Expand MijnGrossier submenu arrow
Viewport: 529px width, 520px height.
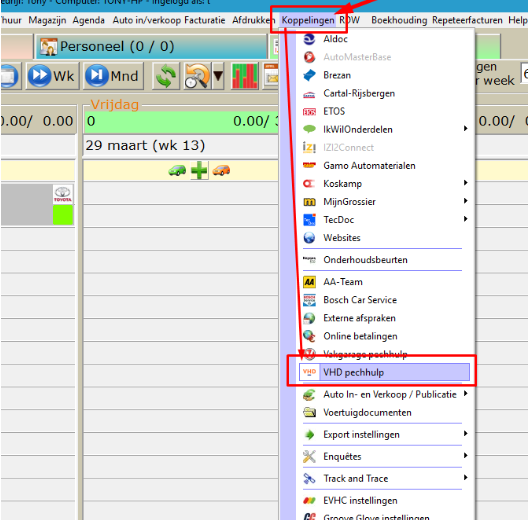[466, 201]
